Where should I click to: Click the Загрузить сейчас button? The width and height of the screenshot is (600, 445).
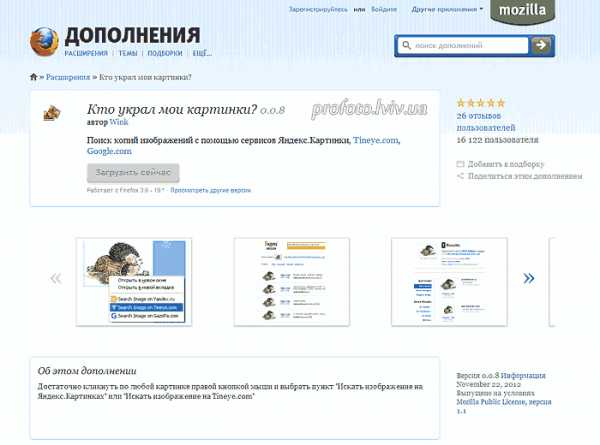133,173
